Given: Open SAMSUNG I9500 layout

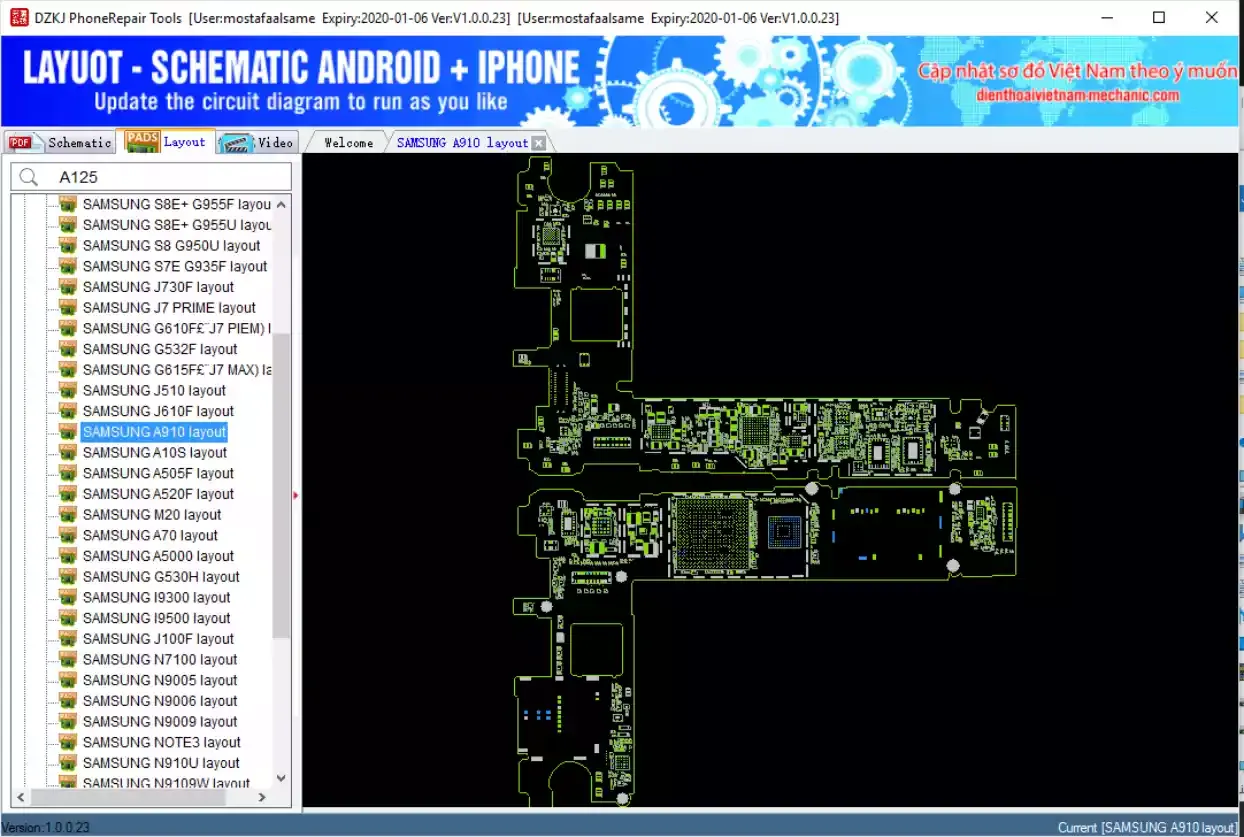Looking at the screenshot, I should pyautogui.click(x=156, y=618).
